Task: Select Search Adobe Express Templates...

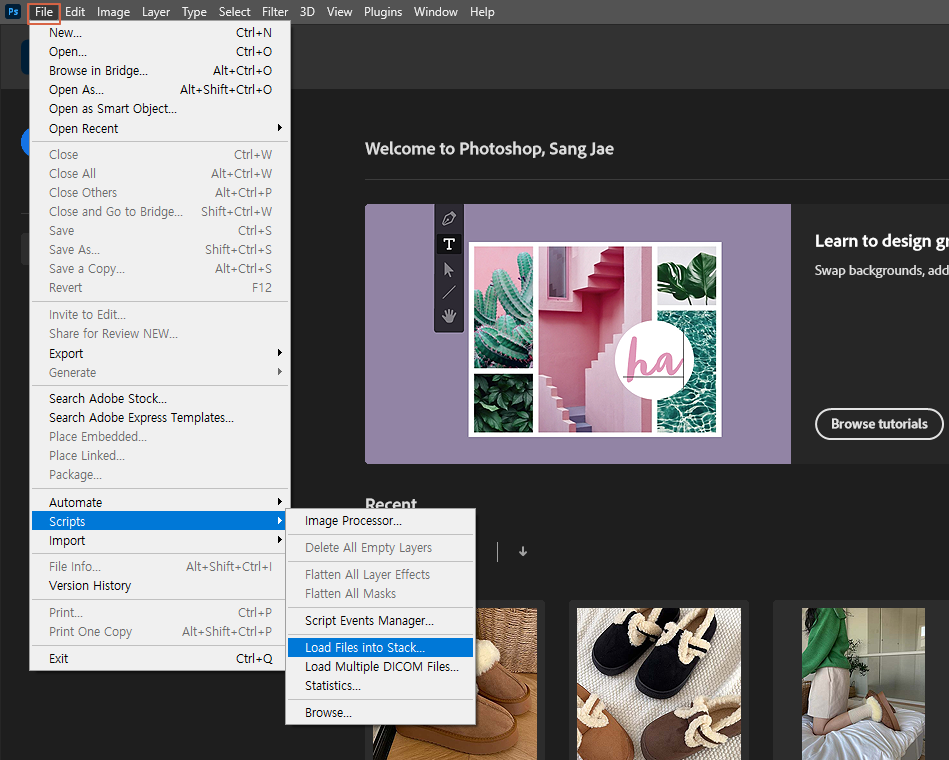Action: [160, 418]
